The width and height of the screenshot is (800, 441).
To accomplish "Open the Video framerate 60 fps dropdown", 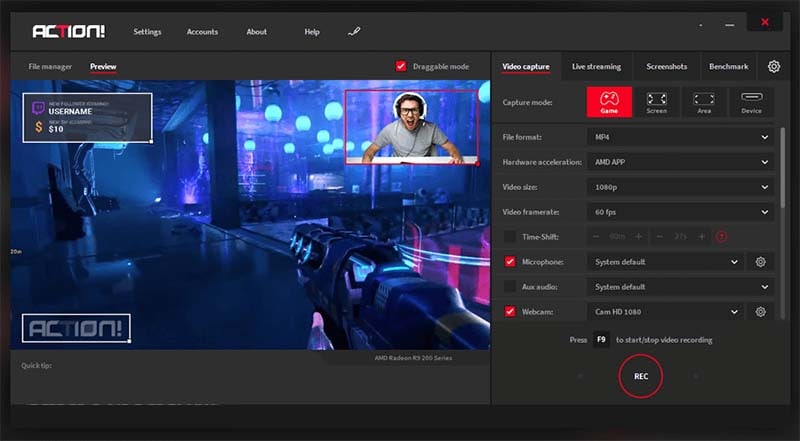I will [x=681, y=212].
